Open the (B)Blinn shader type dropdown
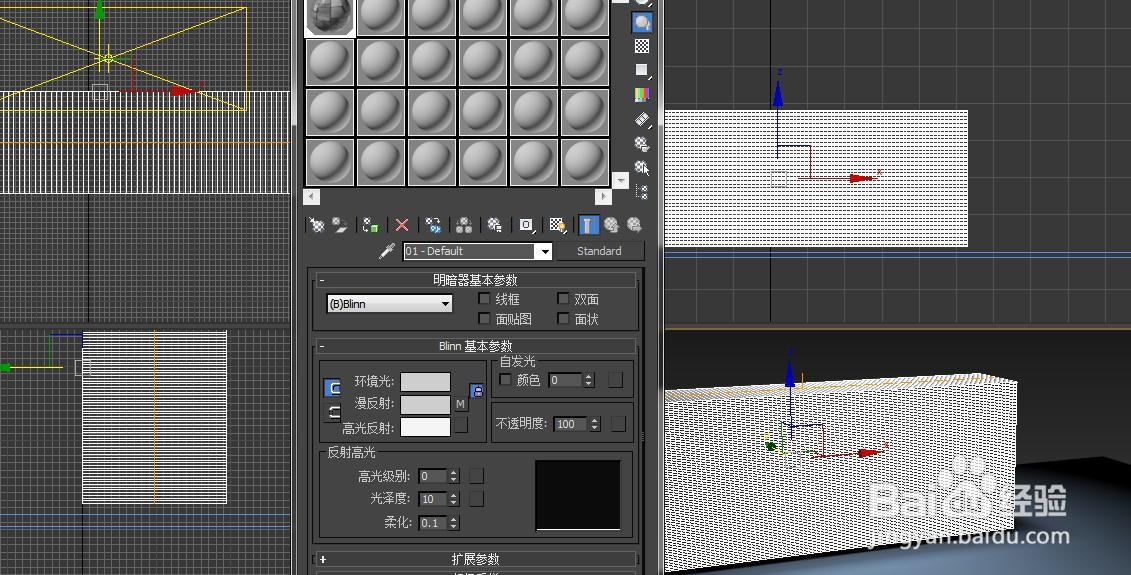 click(390, 304)
